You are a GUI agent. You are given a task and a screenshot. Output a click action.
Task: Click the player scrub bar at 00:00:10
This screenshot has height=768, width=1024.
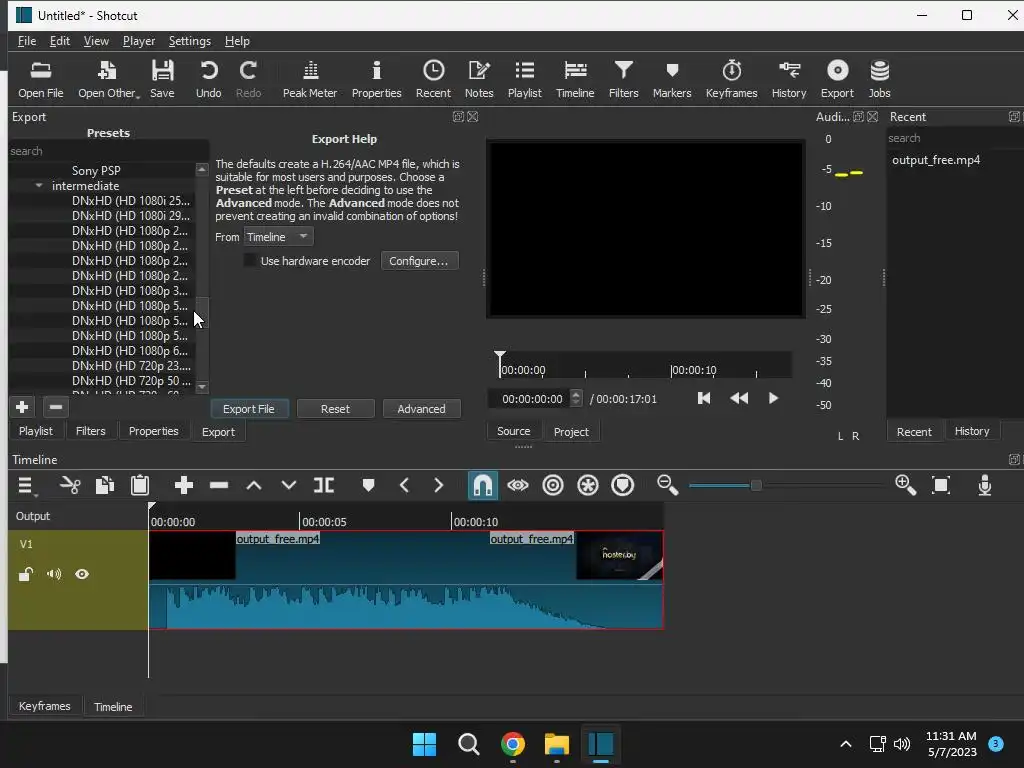pyautogui.click(x=671, y=370)
